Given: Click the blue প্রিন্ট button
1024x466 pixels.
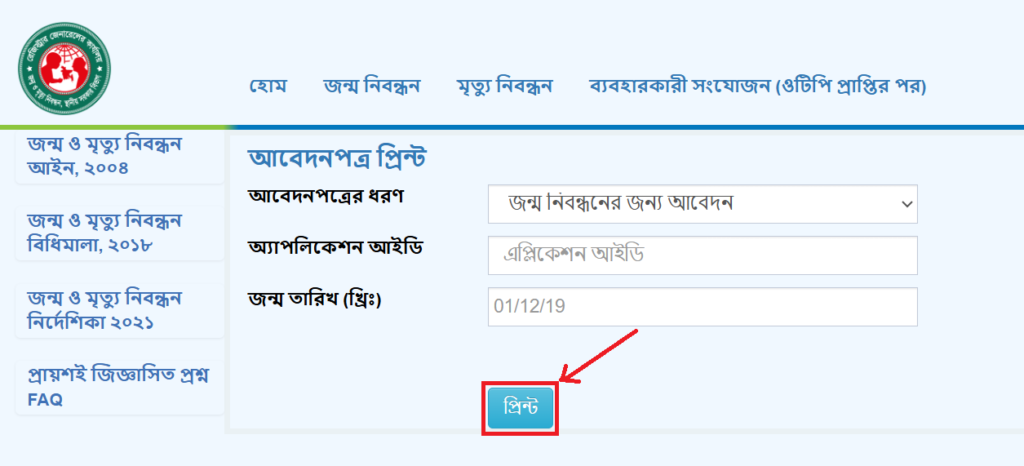Looking at the screenshot, I should click(520, 408).
